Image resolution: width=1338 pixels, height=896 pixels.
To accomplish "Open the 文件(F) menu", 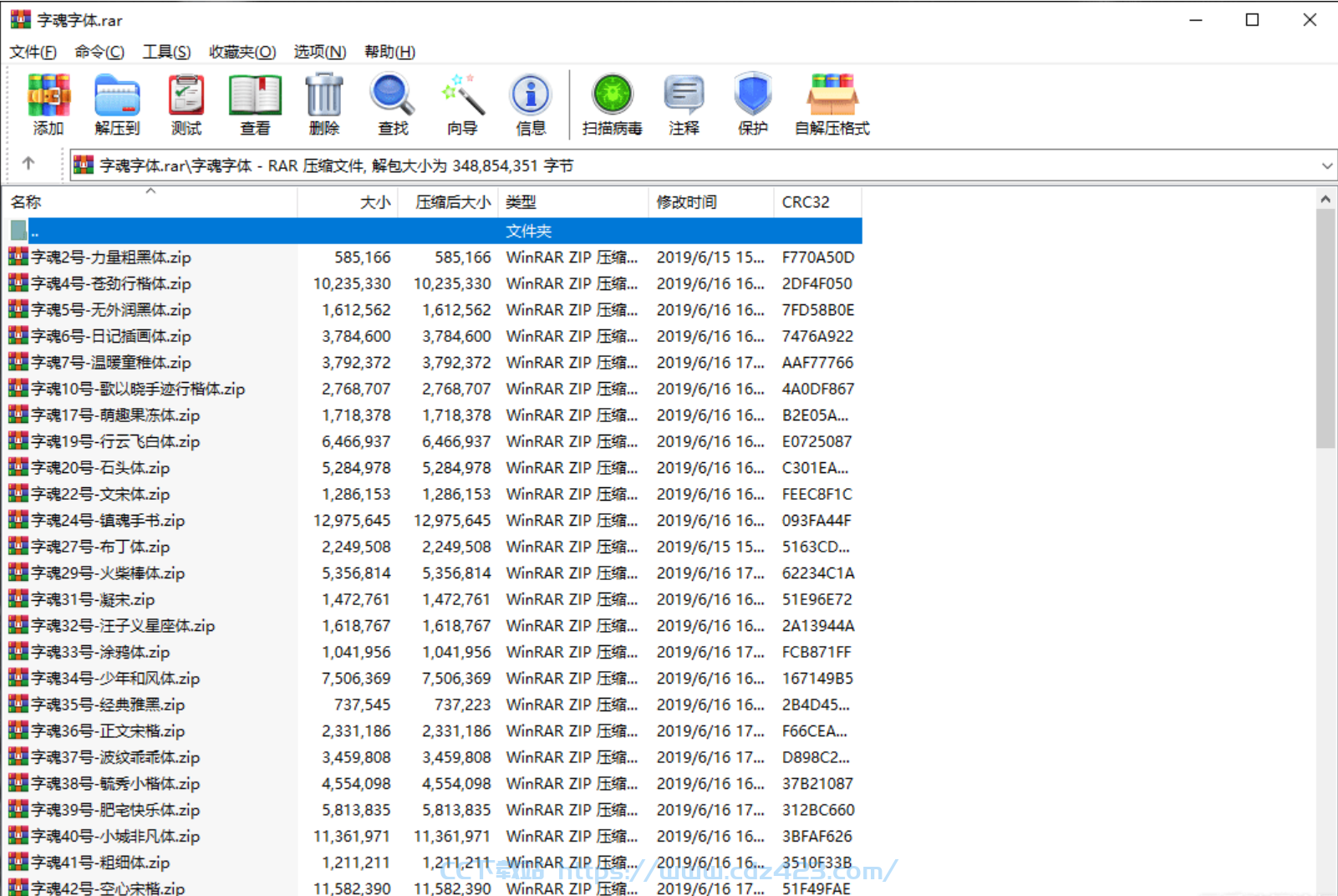I will coord(33,52).
